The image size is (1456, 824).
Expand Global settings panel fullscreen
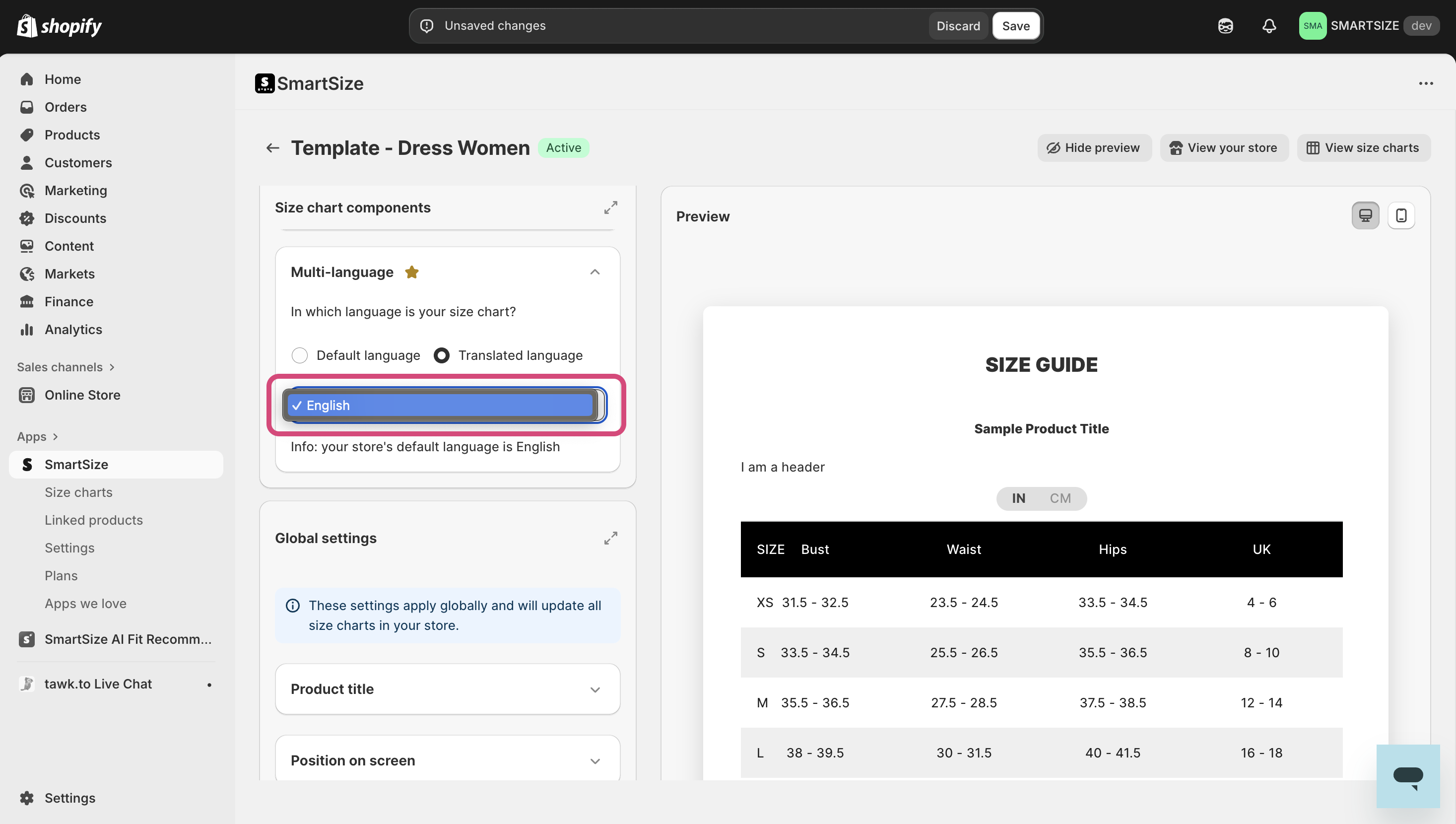[610, 538]
